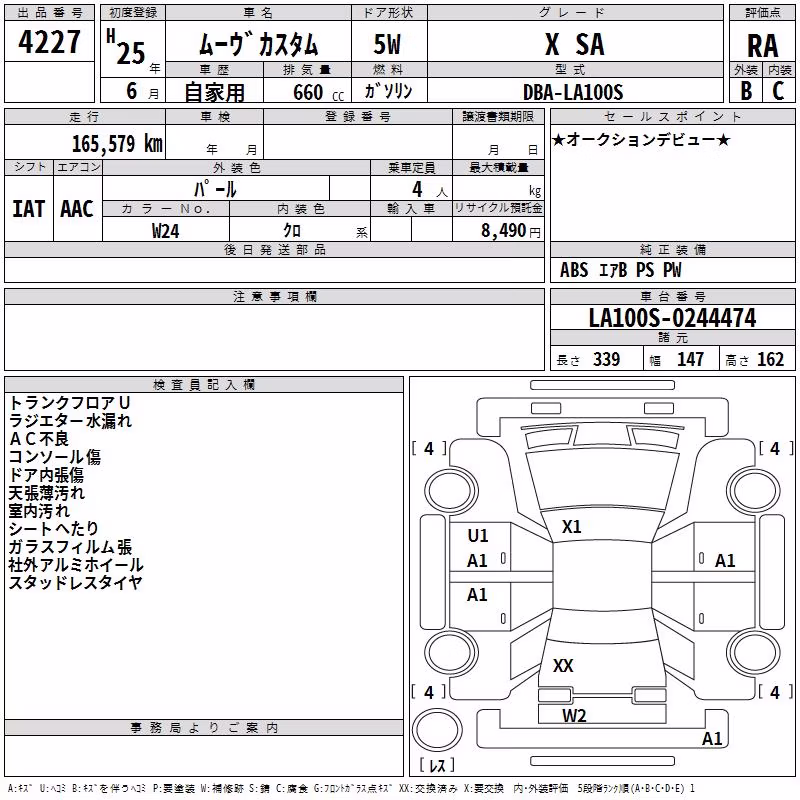Click the width value 147
The height and width of the screenshot is (800, 800).
point(690,359)
